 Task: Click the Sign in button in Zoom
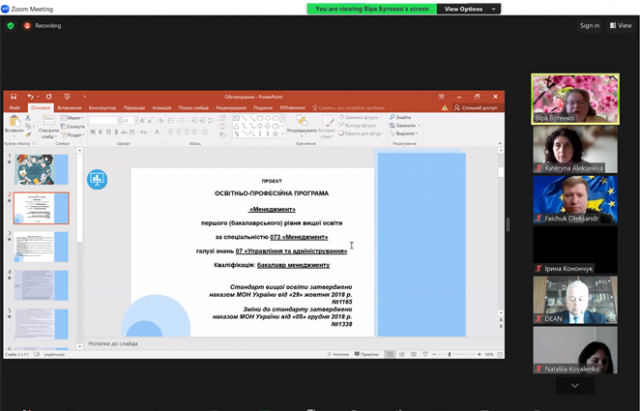coord(589,26)
